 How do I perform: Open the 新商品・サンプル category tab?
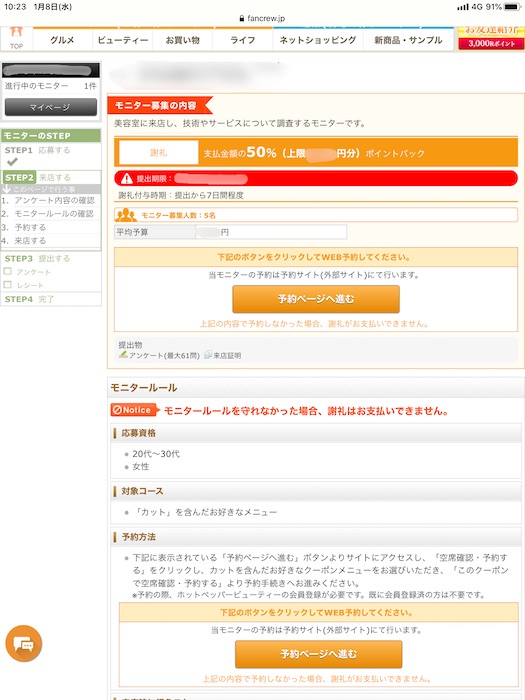[x=408, y=40]
